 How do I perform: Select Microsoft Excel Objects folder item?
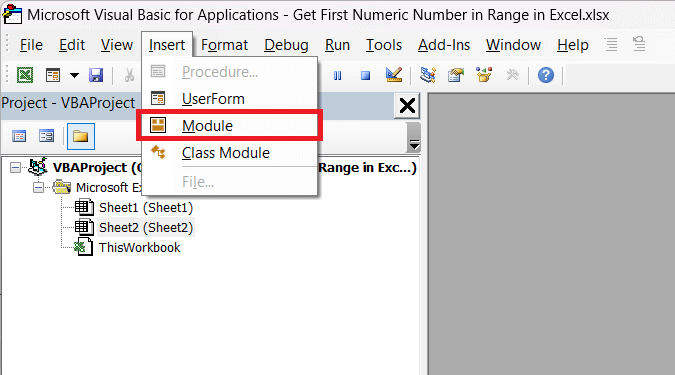[x=108, y=188]
